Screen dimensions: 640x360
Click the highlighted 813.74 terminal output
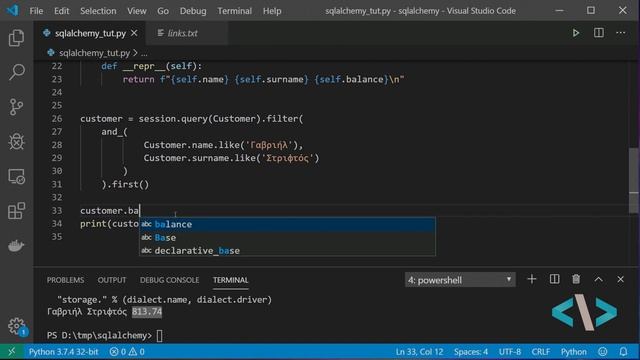(147, 312)
